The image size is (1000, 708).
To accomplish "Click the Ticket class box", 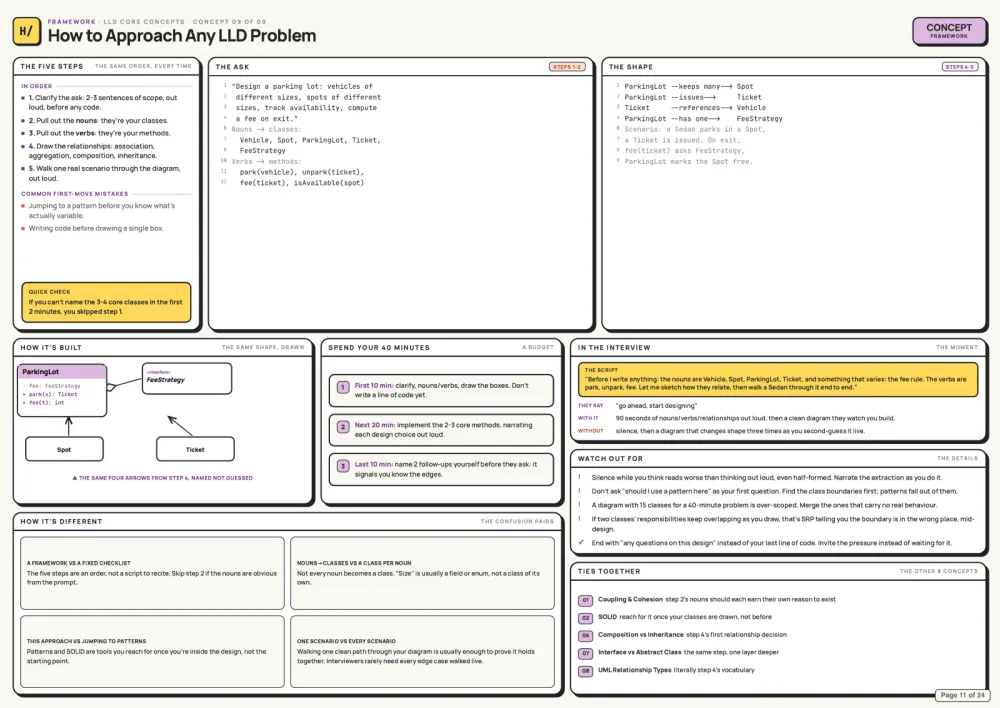I will pyautogui.click(x=195, y=449).
